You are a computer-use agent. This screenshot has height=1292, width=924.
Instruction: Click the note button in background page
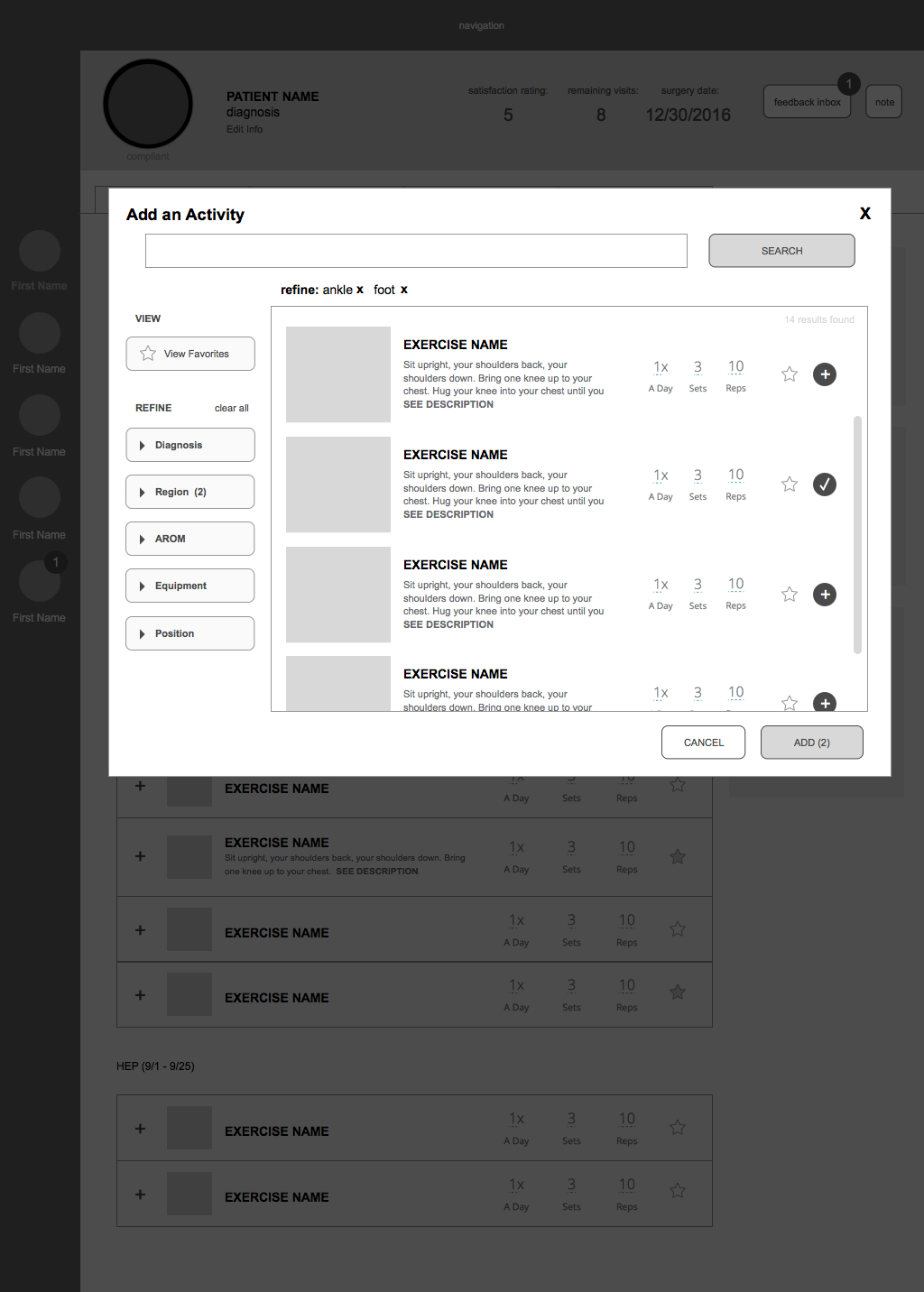coord(884,102)
